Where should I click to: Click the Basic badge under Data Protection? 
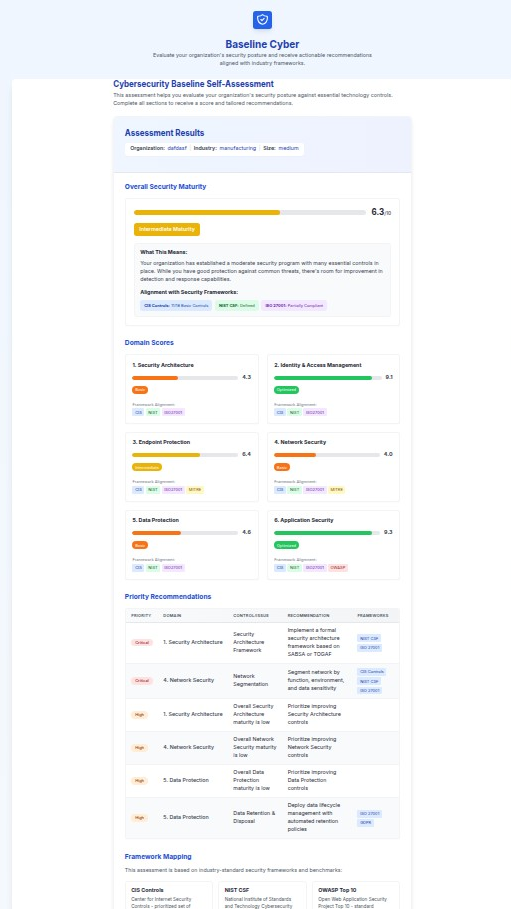coord(140,545)
